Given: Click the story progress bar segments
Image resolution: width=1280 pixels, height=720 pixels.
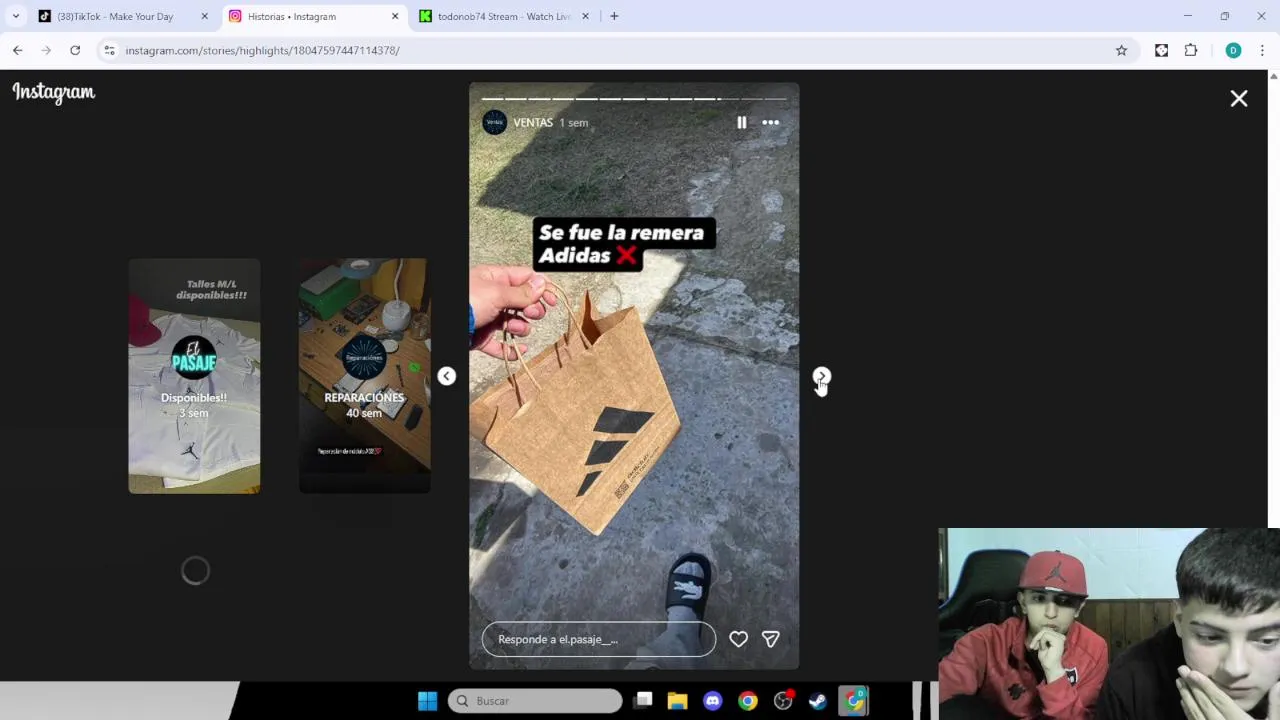Looking at the screenshot, I should point(634,99).
